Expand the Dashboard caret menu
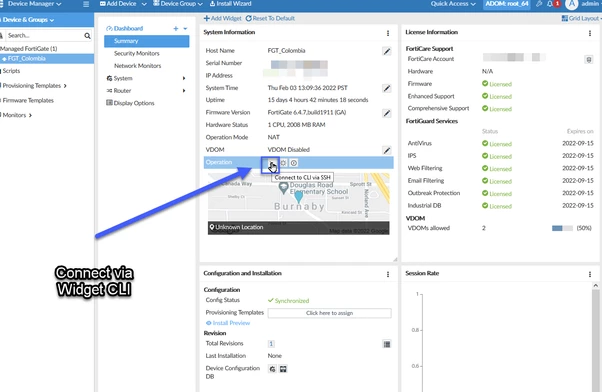Image resolution: width=602 pixels, height=392 pixels. [x=185, y=28]
